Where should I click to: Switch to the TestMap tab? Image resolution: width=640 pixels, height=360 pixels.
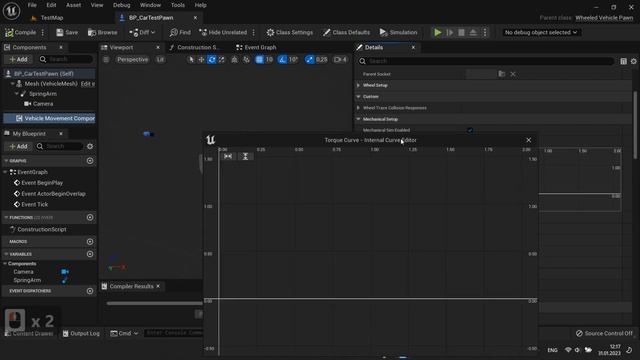pos(52,18)
